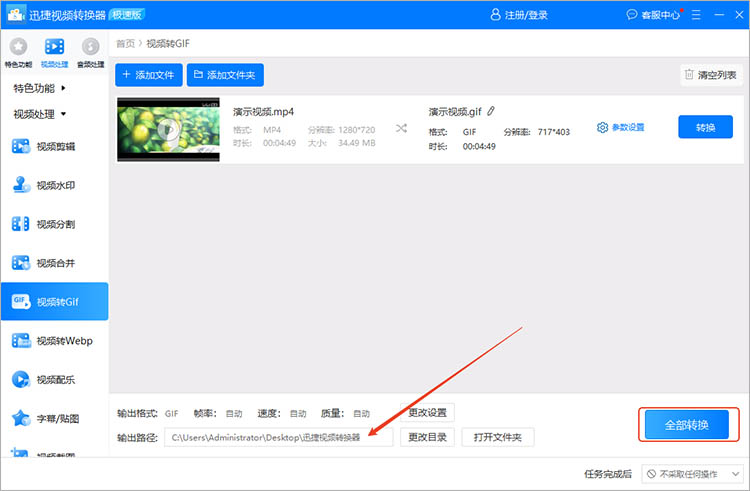Image resolution: width=750 pixels, height=491 pixels.
Task: Click the app logo in title bar
Action: [x=16, y=14]
